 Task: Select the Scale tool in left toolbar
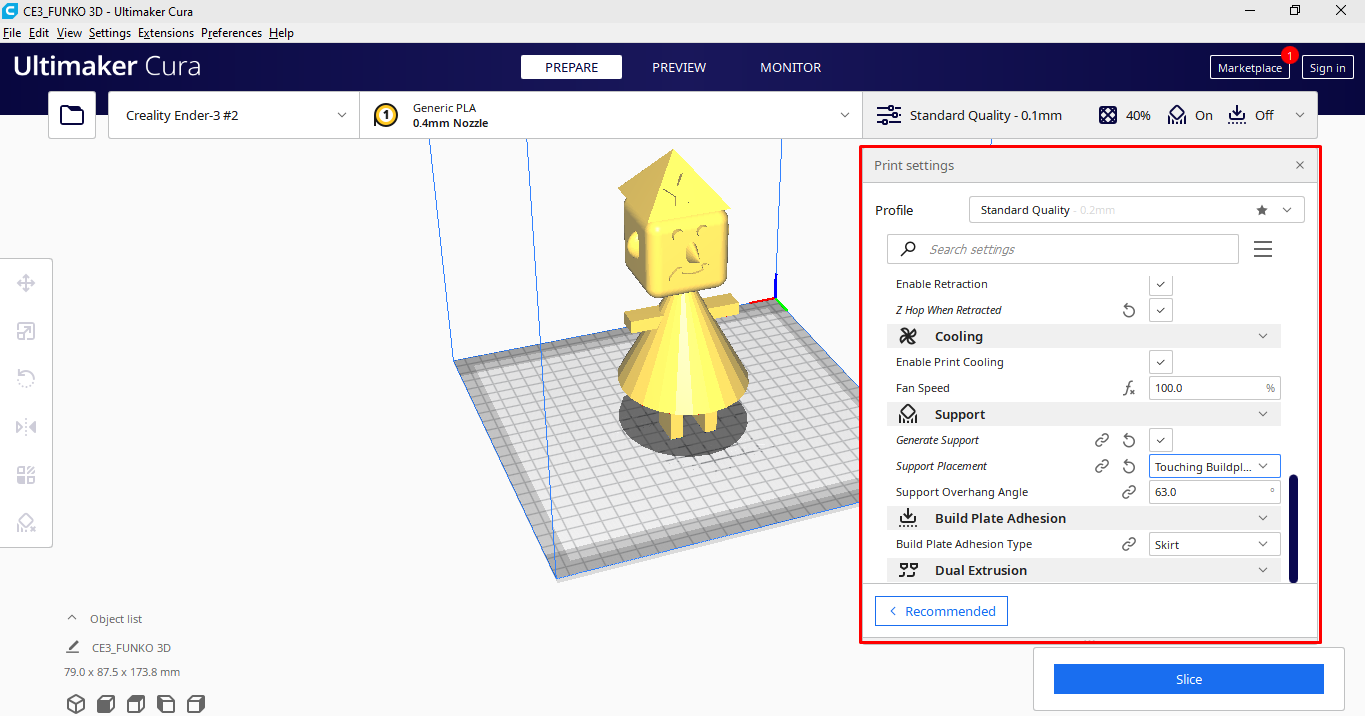pyautogui.click(x=26, y=331)
